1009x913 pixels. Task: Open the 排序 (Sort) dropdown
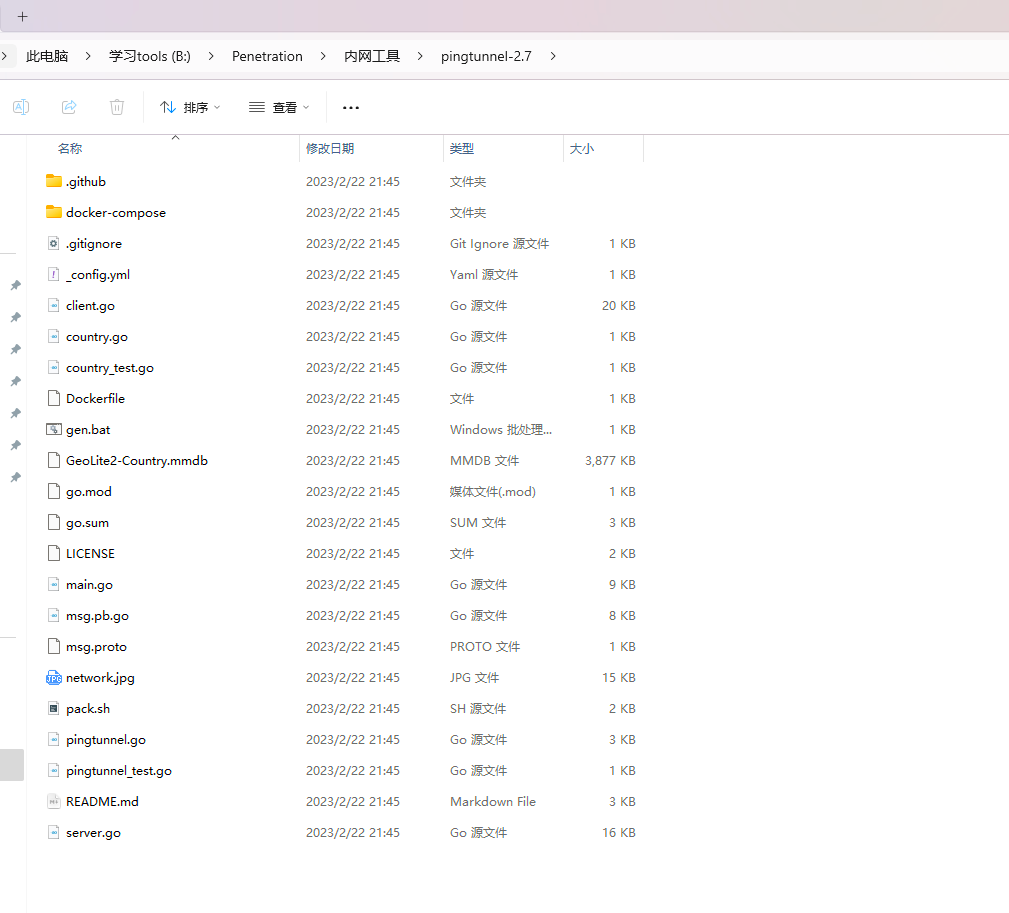(x=190, y=107)
